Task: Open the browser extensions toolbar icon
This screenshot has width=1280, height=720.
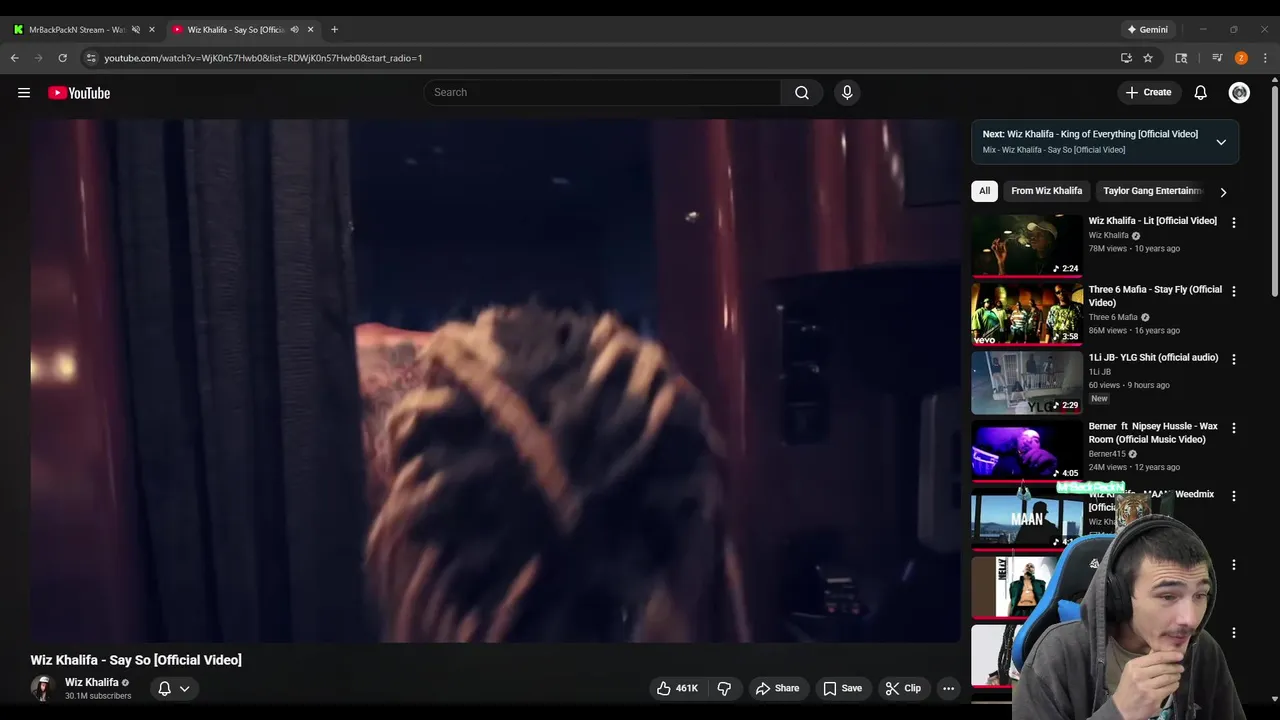Action: pyautogui.click(x=1181, y=58)
